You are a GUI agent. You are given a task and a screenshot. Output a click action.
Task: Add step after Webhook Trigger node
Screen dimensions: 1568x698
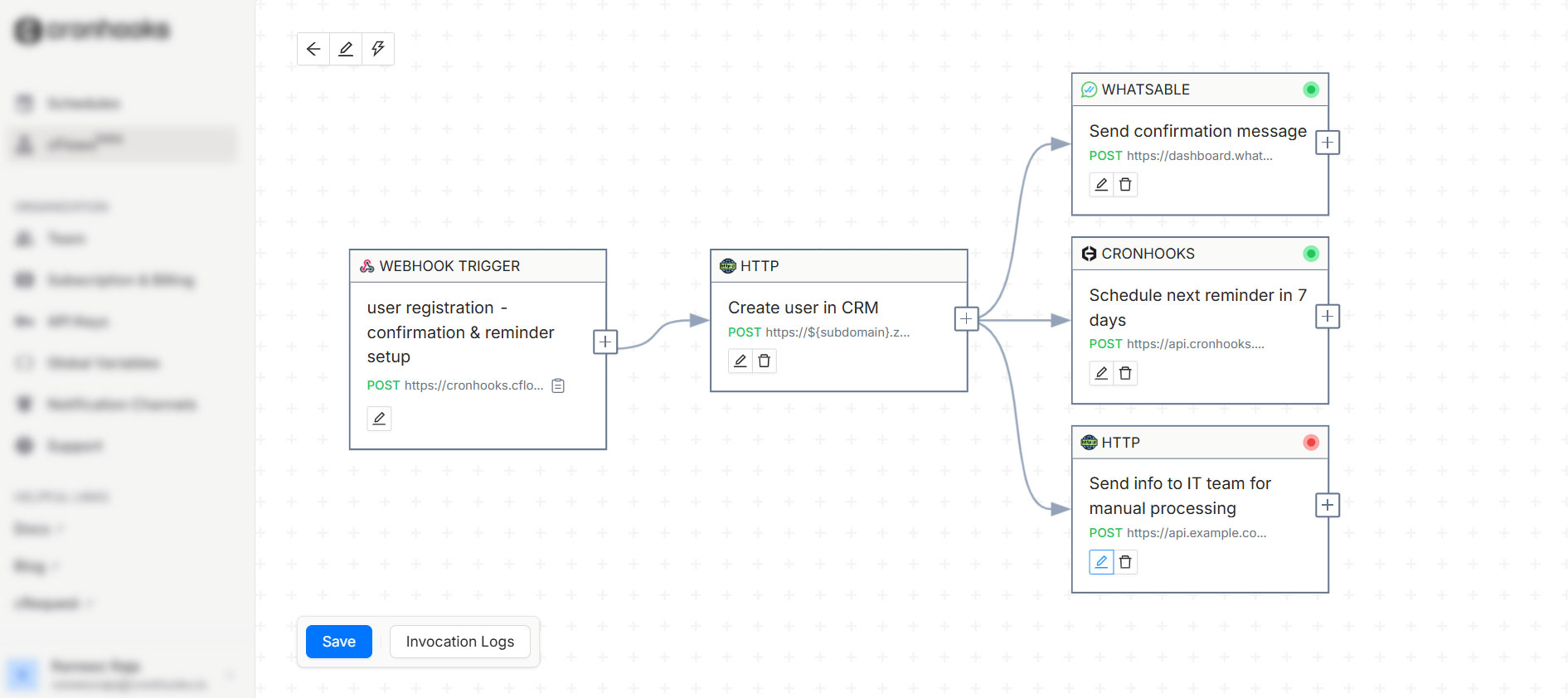605,342
